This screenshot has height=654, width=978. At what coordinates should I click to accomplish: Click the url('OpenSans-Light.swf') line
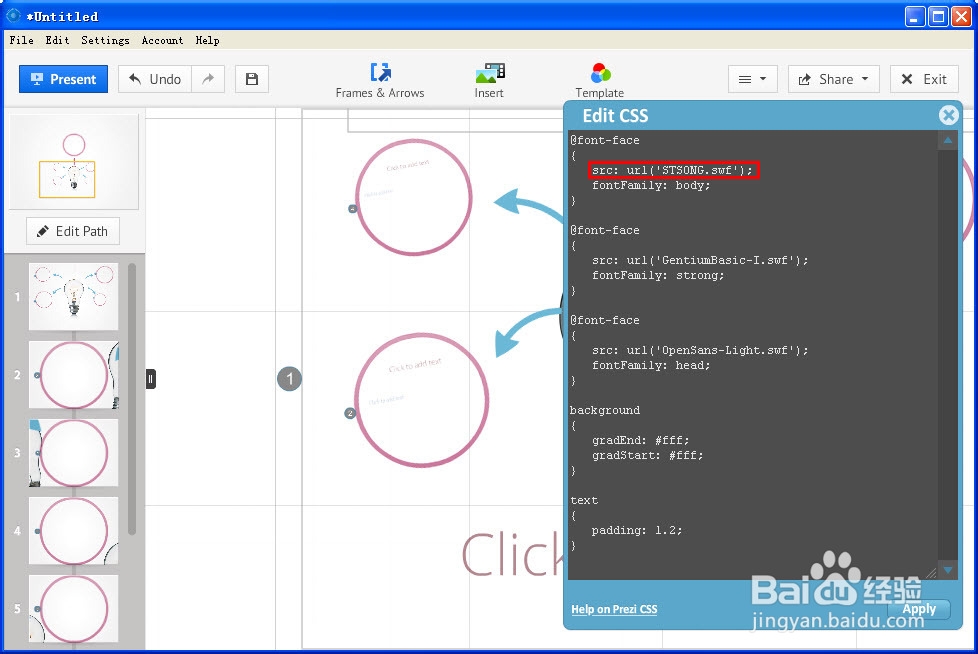point(700,350)
